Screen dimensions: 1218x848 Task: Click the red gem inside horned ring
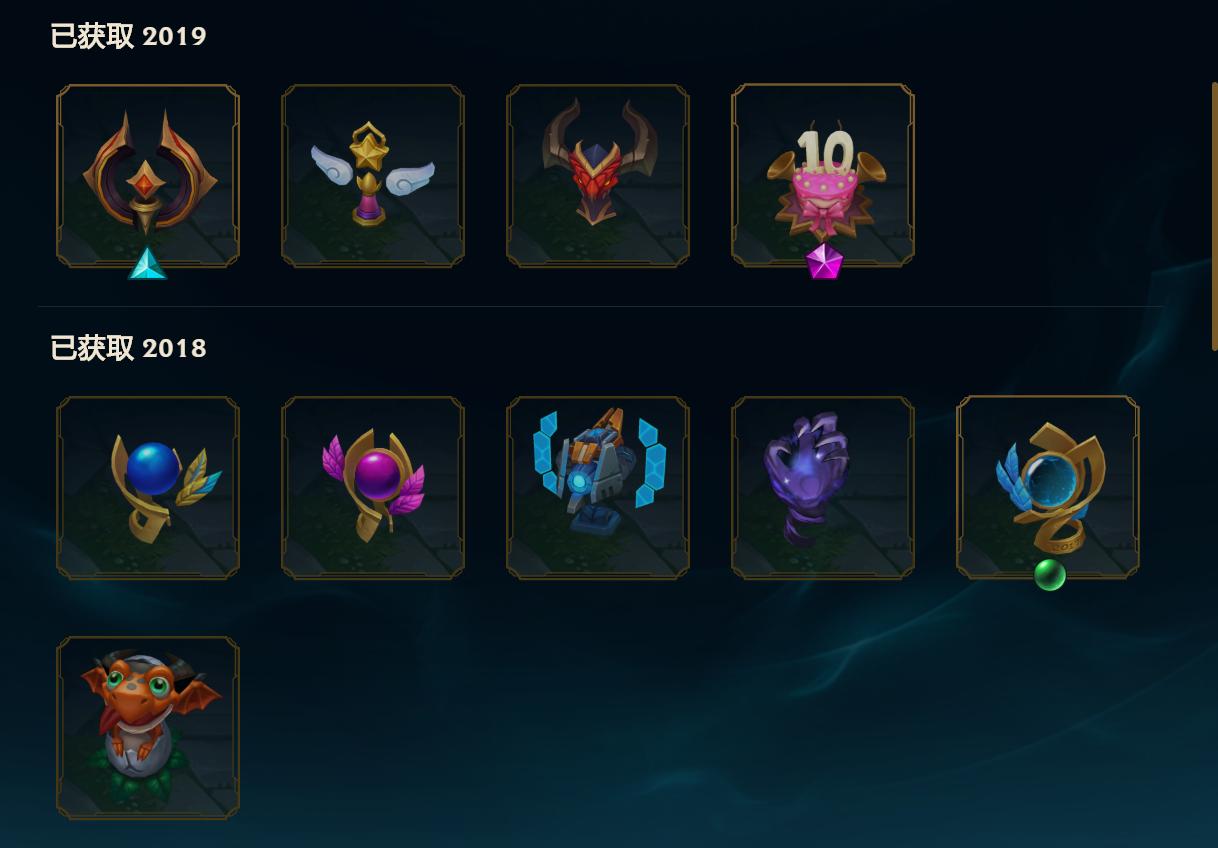[146, 183]
